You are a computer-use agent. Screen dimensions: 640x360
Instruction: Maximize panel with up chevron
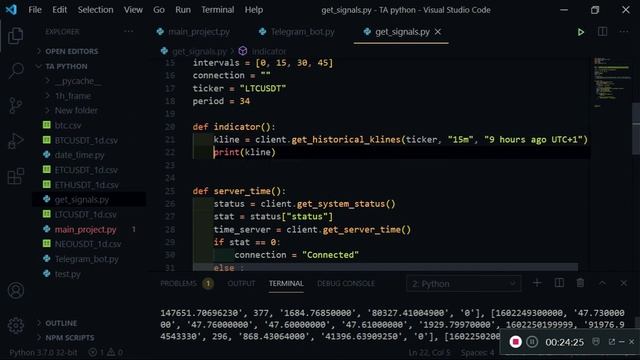point(602,283)
